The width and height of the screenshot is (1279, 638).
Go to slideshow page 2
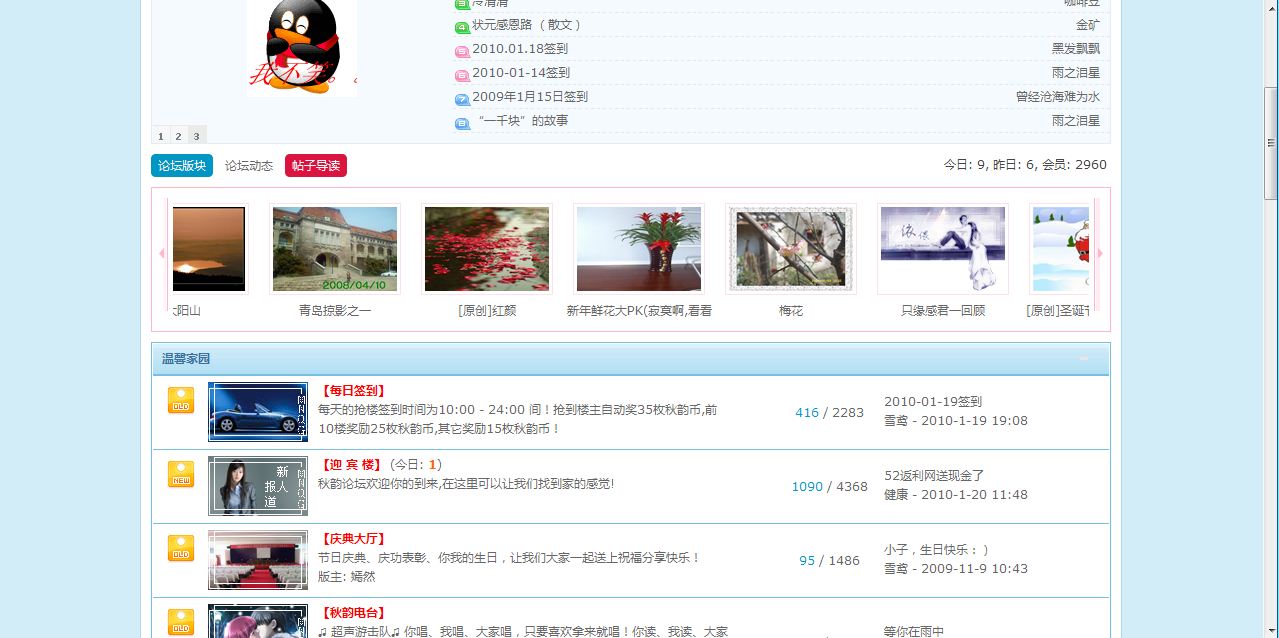click(x=178, y=136)
